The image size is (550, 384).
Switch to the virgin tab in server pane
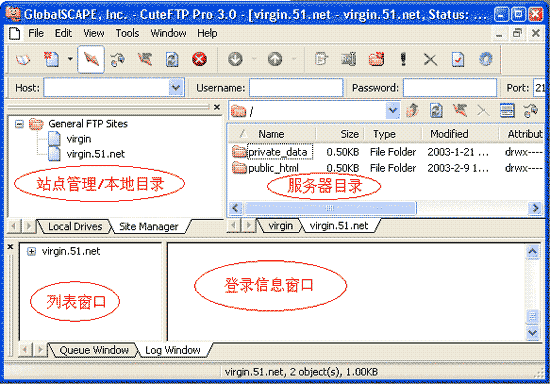click(281, 225)
